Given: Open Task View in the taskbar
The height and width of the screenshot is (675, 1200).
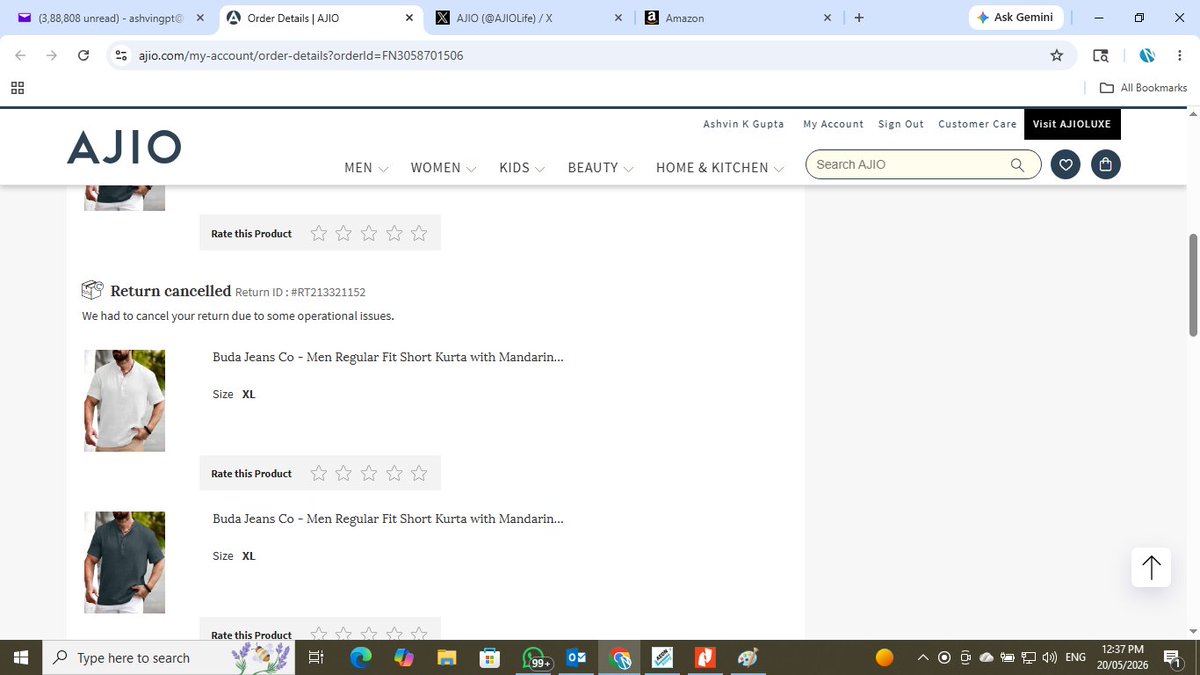Looking at the screenshot, I should click(x=315, y=658).
